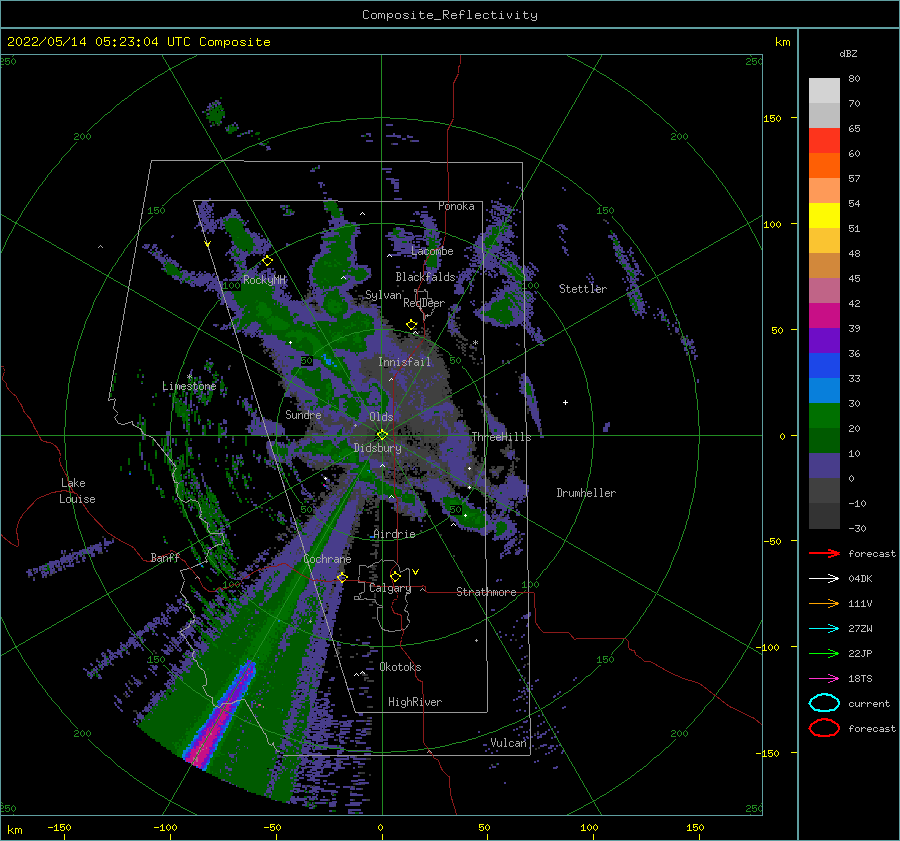Click the red forecast oval icon
Image resolution: width=900 pixels, height=841 pixels.
tap(824, 728)
